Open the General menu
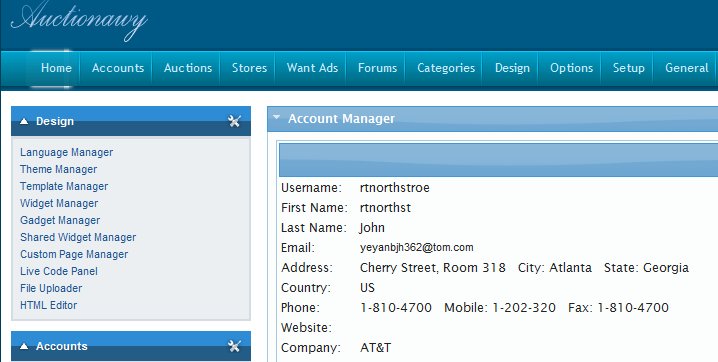The image size is (718, 362). point(686,68)
